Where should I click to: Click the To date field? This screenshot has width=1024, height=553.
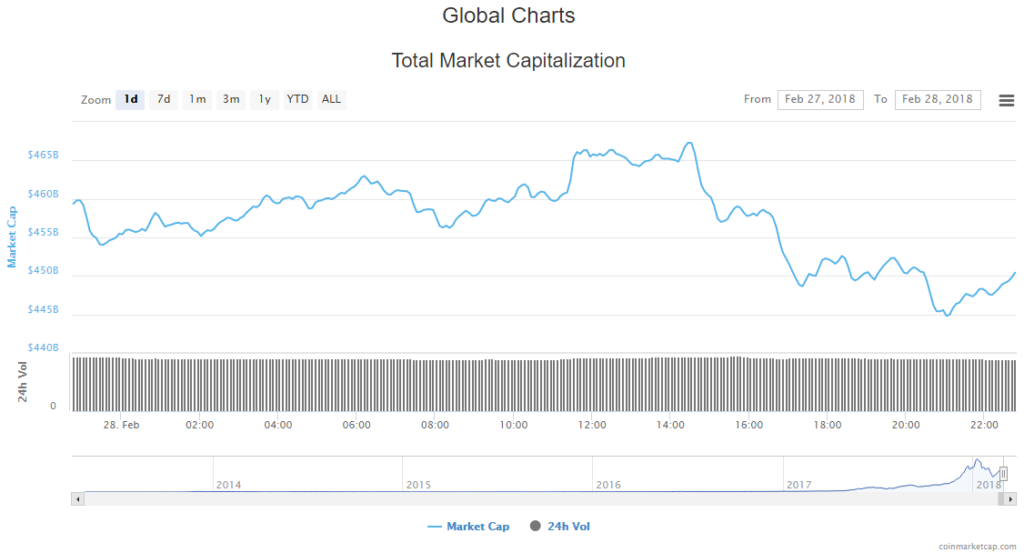[x=937, y=99]
